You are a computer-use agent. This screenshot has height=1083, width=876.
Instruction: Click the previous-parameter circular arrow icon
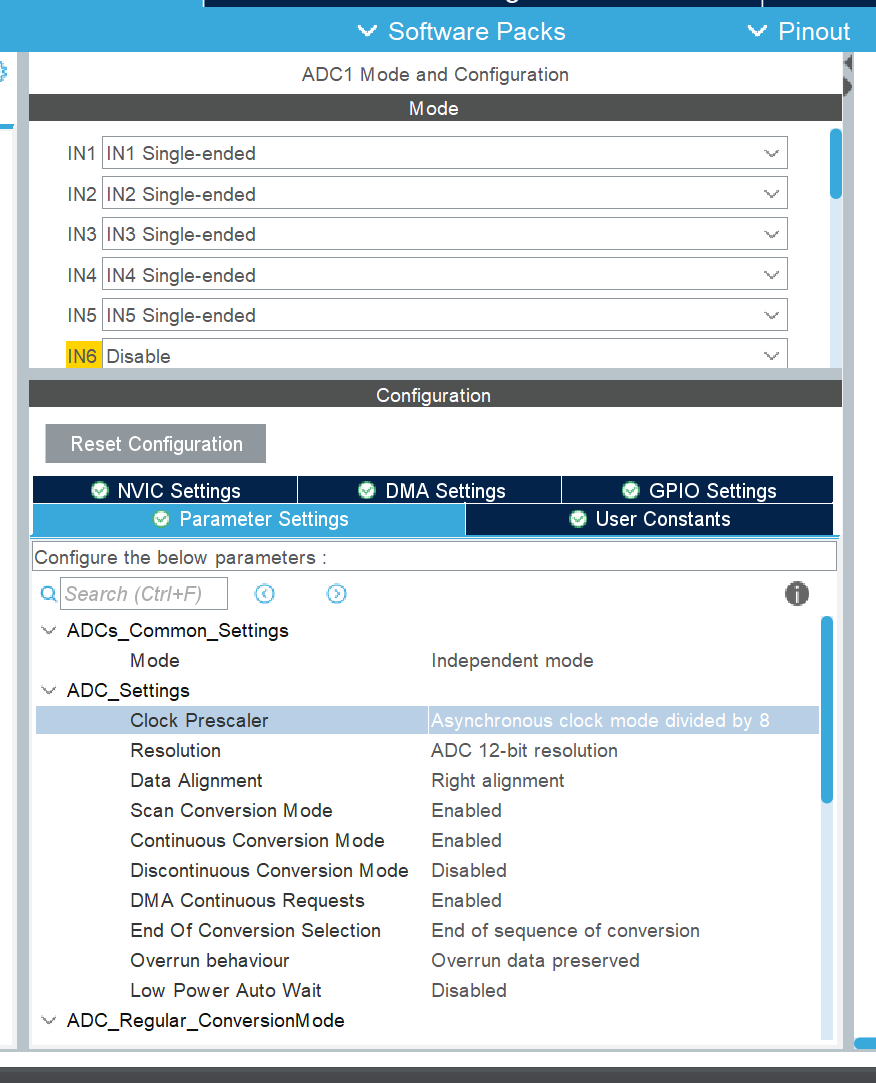(264, 593)
